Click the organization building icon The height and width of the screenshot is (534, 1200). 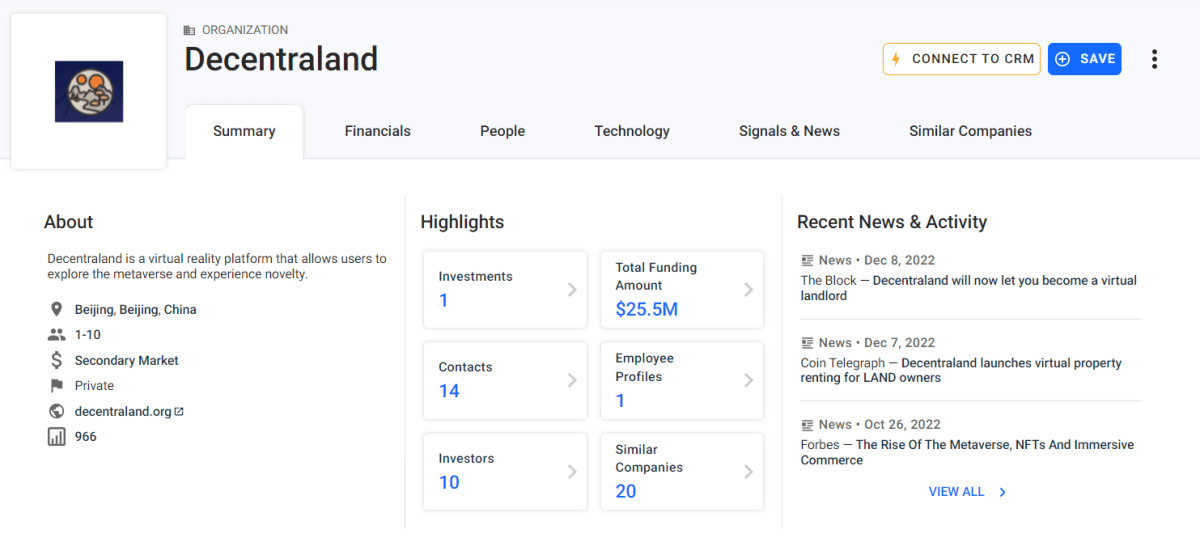[x=190, y=30]
